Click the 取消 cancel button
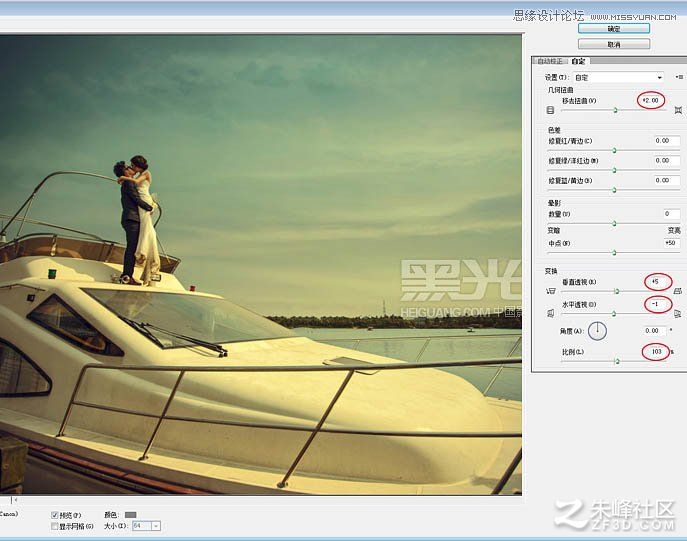 pos(613,44)
